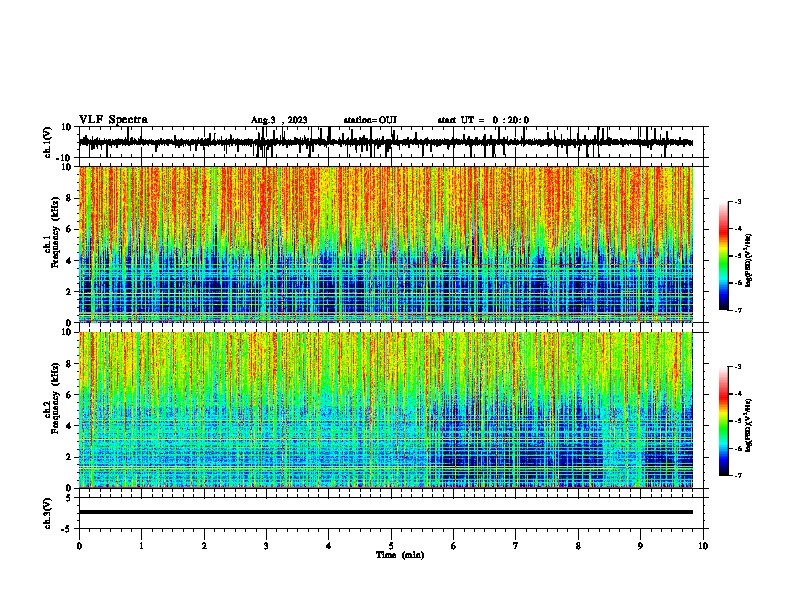
Task: Click the "5" tick on ch.3(V) axis
Action: click(70, 498)
